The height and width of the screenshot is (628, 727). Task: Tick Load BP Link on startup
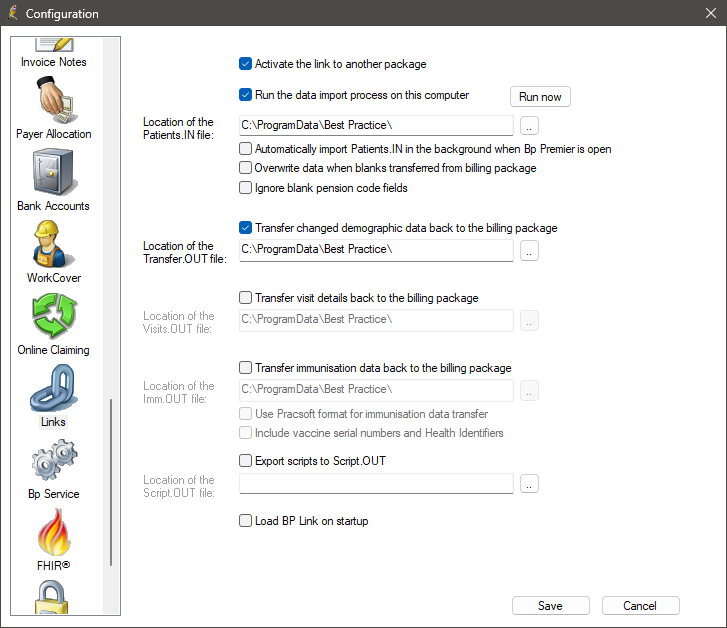[245, 521]
